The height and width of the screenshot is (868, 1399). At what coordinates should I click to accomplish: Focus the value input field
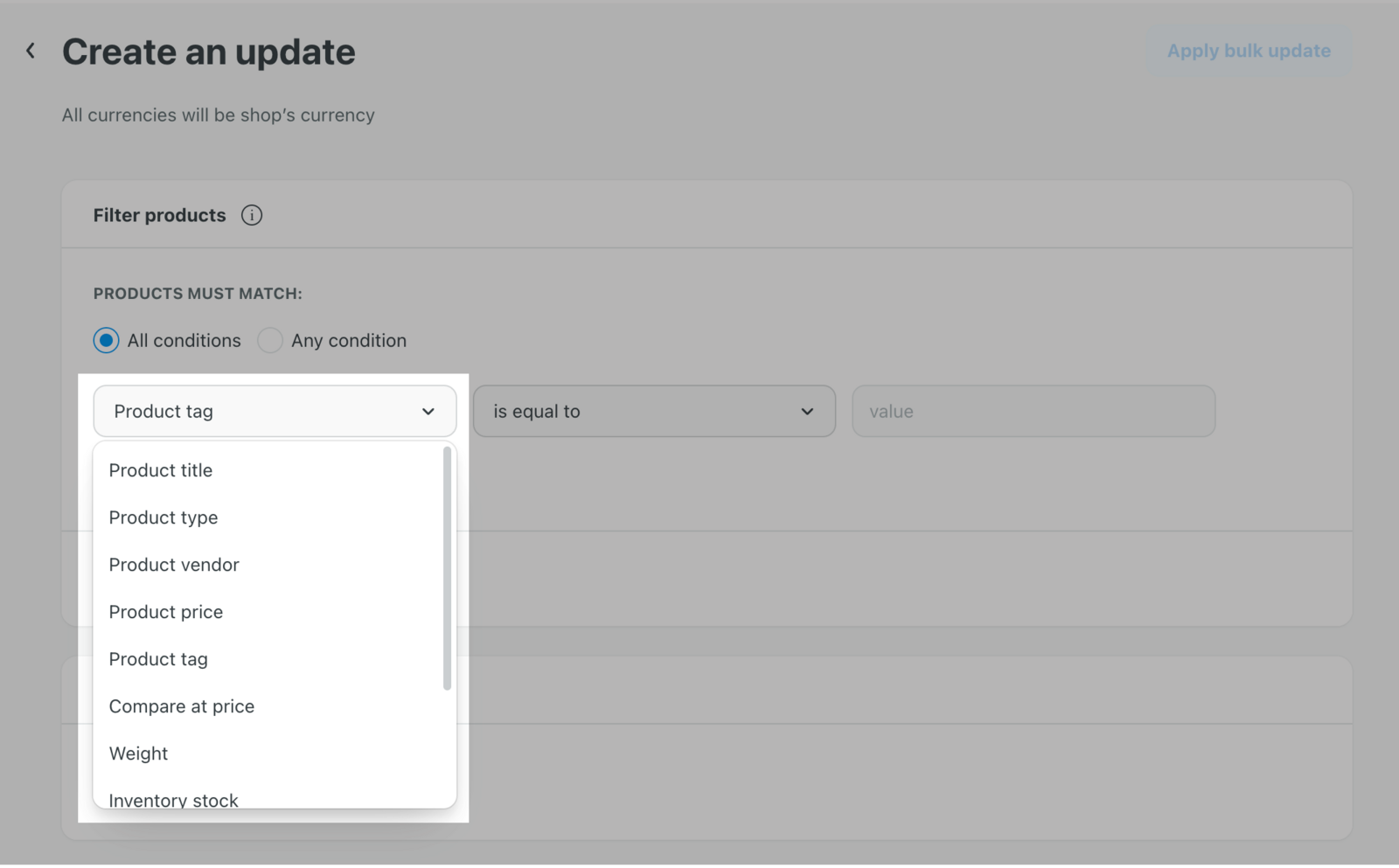[x=1034, y=411]
